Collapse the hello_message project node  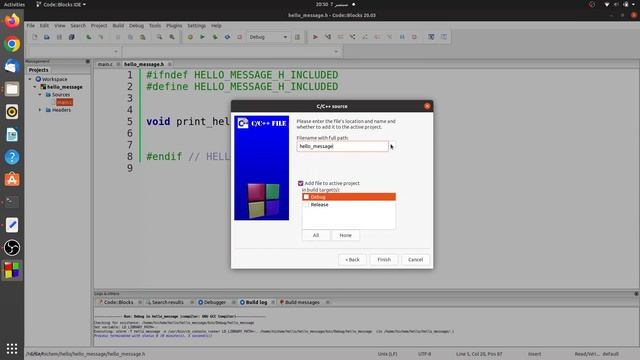35,87
